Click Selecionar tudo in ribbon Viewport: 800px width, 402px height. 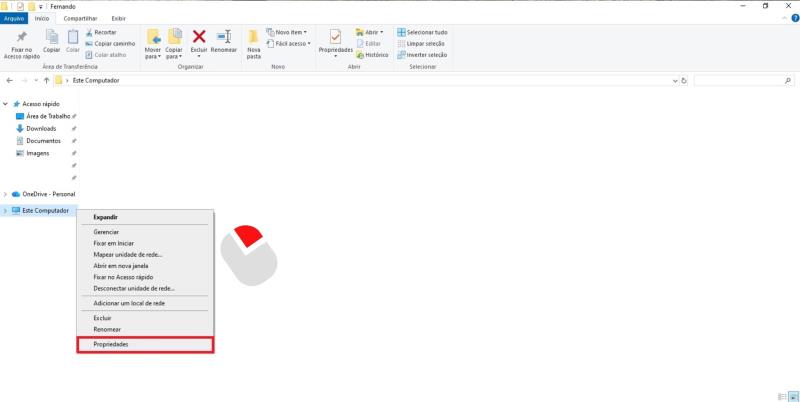pyautogui.click(x=421, y=32)
